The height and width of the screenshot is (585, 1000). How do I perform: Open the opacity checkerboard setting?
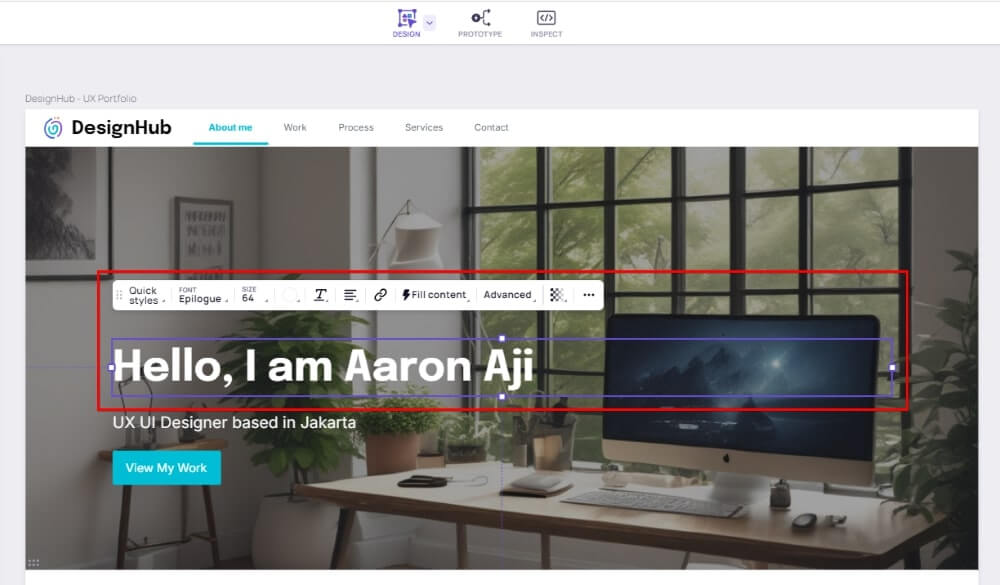pos(558,295)
